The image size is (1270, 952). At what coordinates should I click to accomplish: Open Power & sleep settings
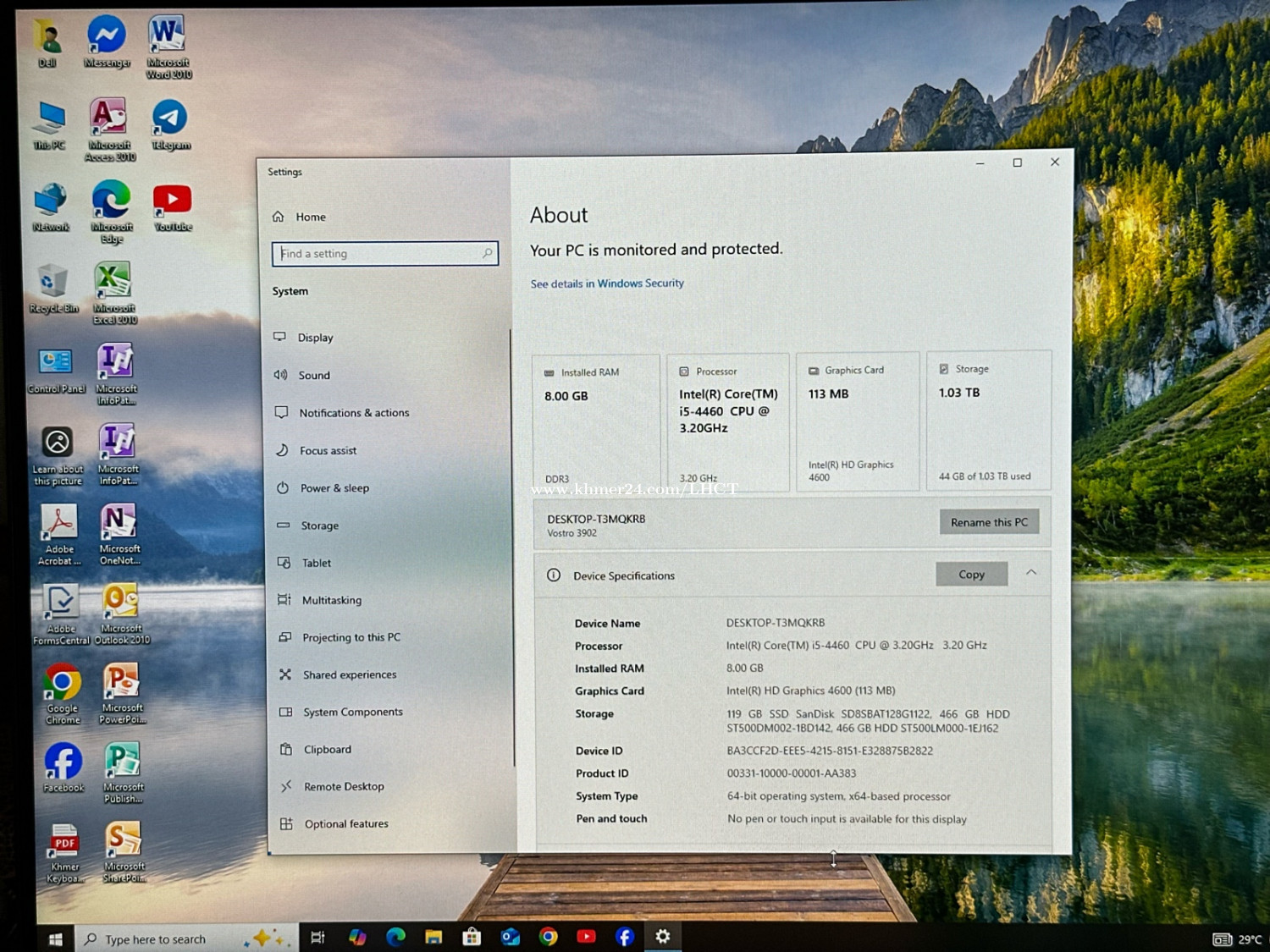coord(334,488)
